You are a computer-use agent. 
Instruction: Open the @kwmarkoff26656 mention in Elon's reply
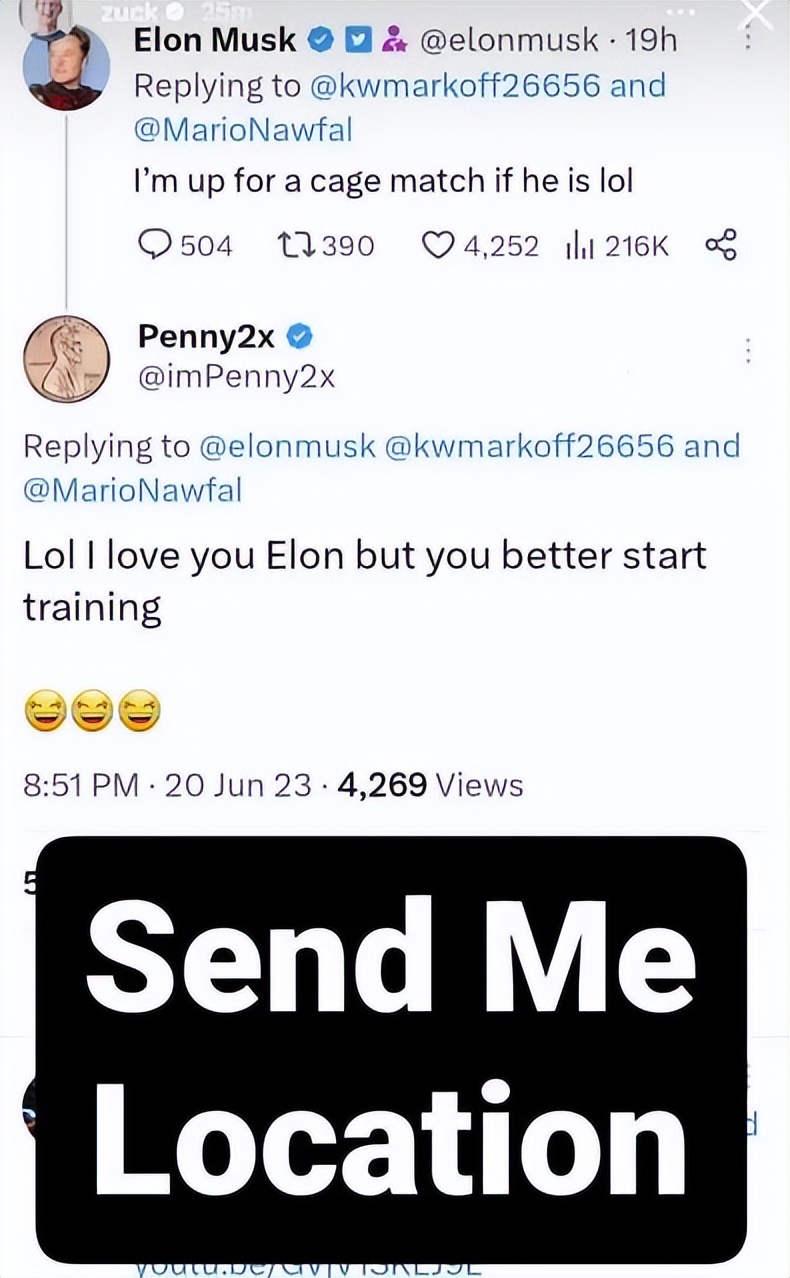point(457,85)
